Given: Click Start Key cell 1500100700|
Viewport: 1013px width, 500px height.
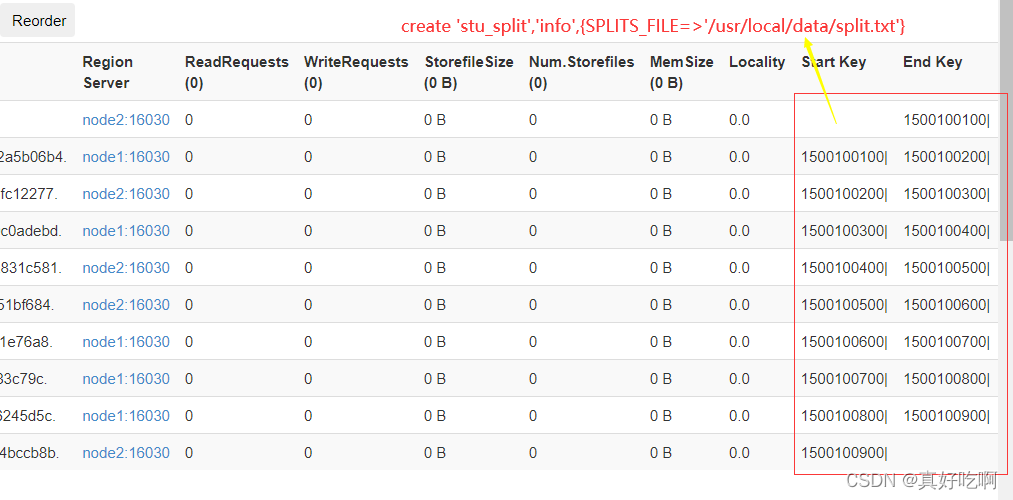Looking at the screenshot, I should pos(844,379).
